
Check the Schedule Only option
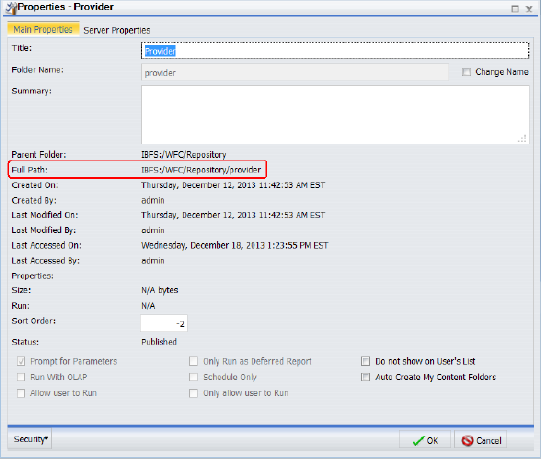194,377
